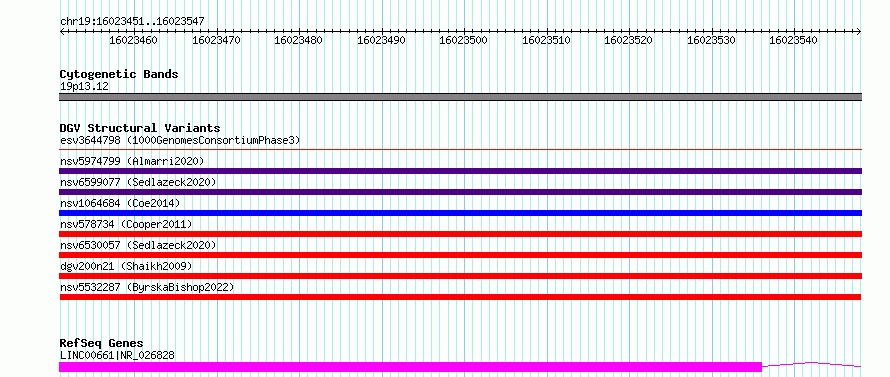Click the nsv6530057 (Sedlazeck2020) label
Viewport: 890px width, 377px height.
tap(138, 245)
